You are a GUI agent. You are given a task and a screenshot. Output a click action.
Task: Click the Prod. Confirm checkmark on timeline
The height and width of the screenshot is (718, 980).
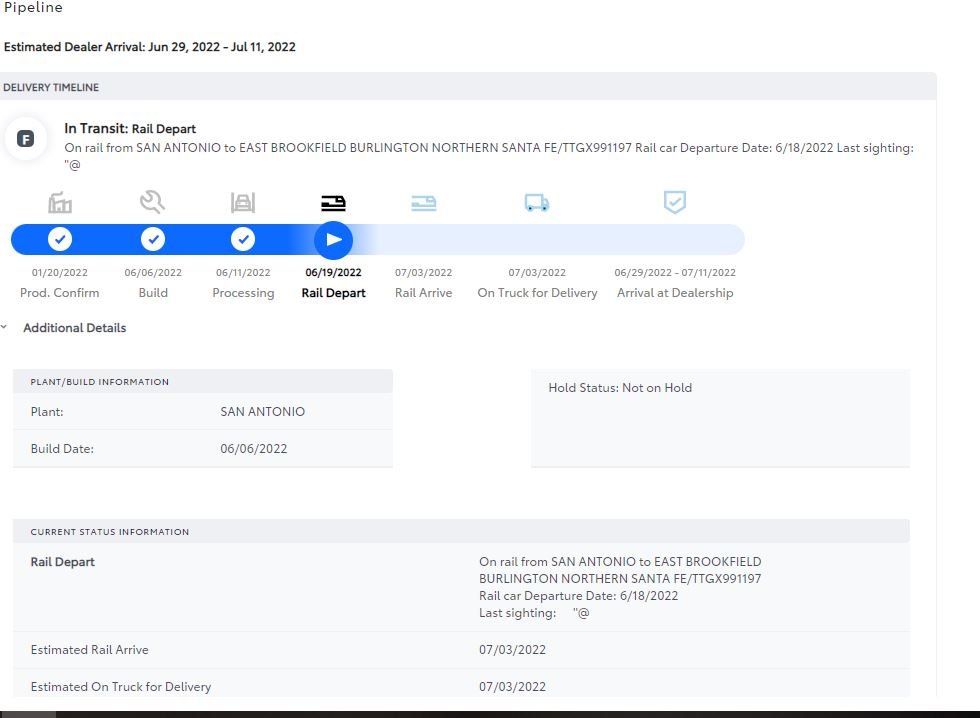60,239
